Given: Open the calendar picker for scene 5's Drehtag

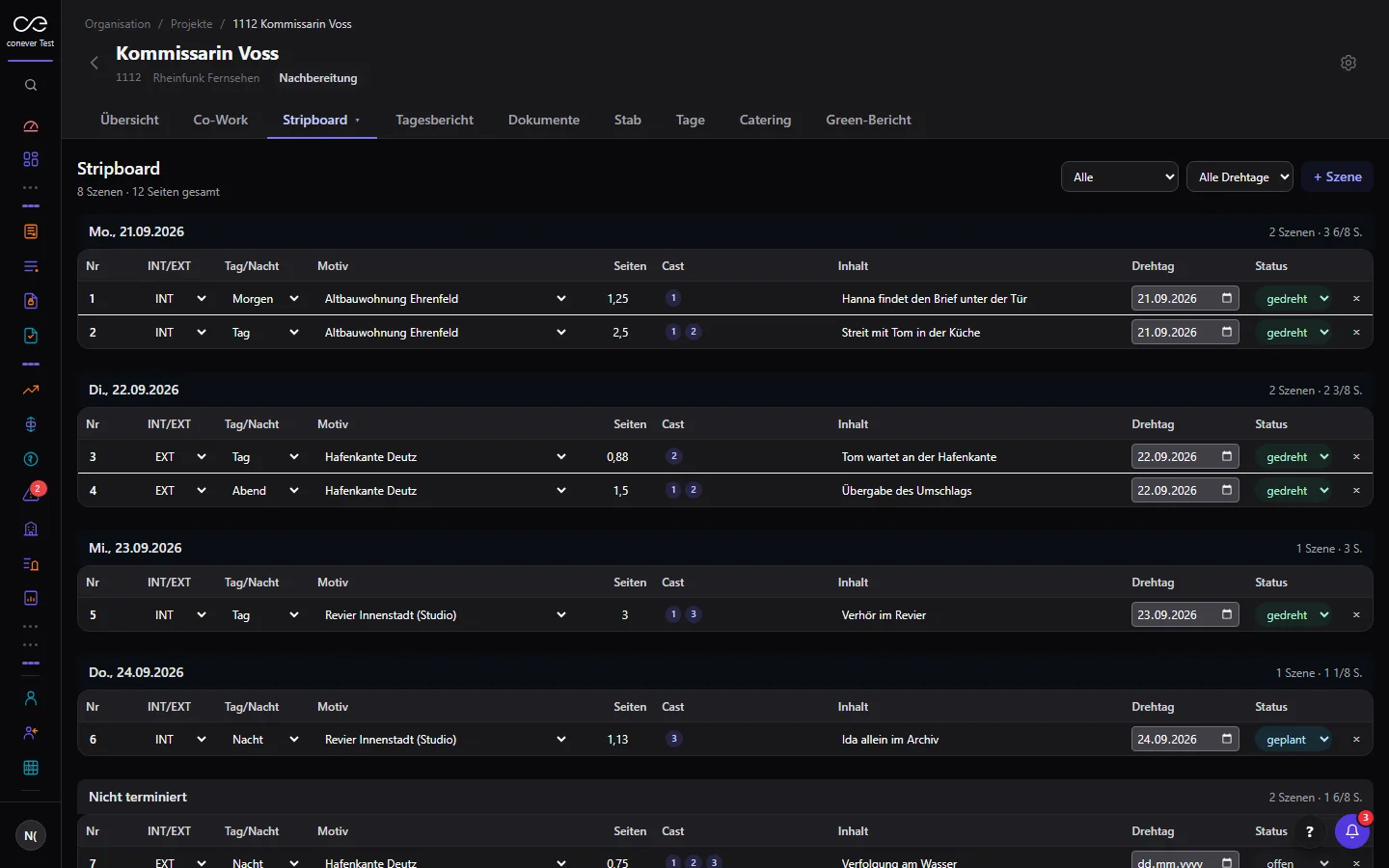Looking at the screenshot, I should pyautogui.click(x=1227, y=614).
